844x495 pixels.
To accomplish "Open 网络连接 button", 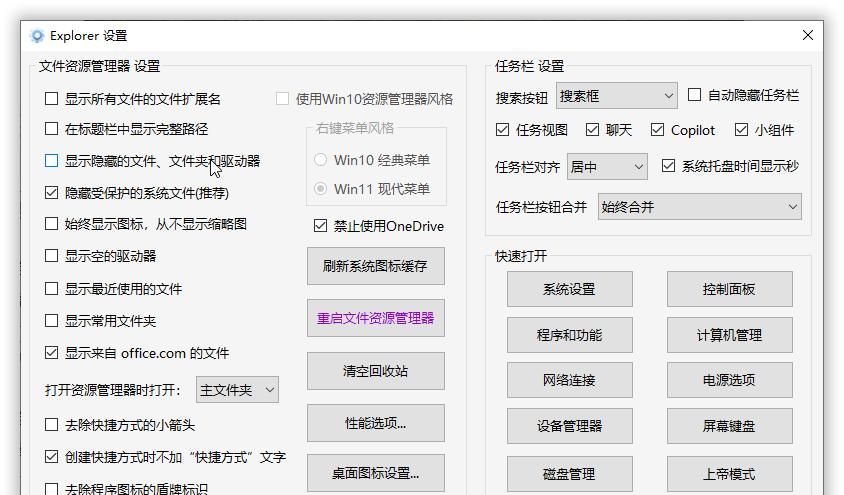I will click(x=569, y=380).
